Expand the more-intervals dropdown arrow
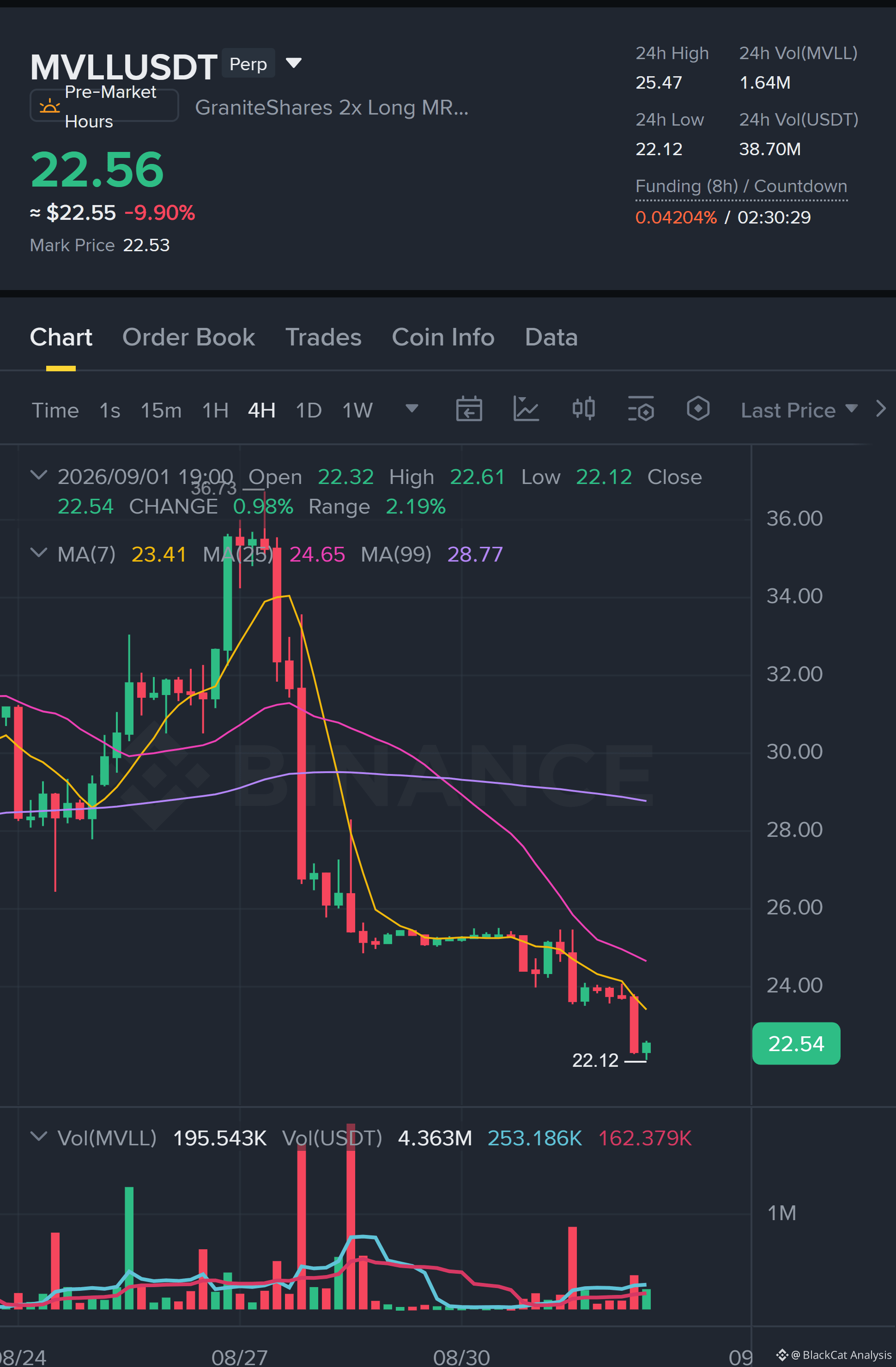This screenshot has width=896, height=1367. (412, 408)
